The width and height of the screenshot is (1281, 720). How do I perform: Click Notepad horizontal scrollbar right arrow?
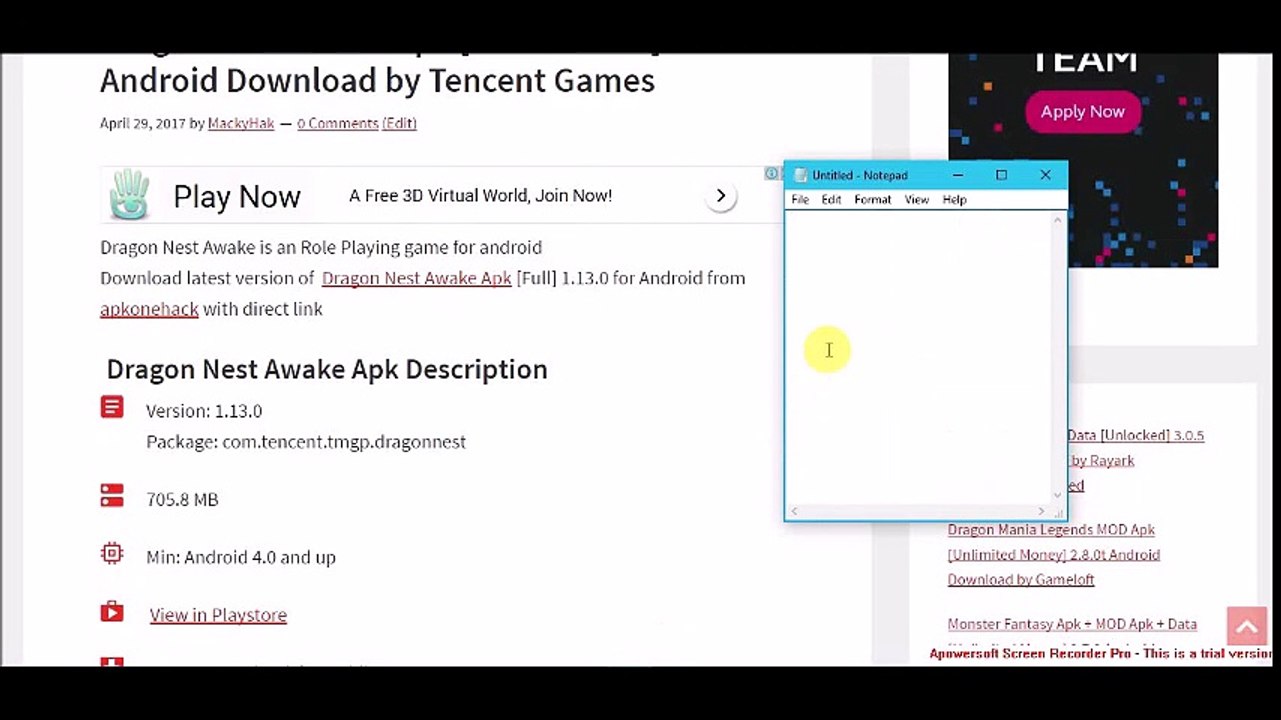1041,511
